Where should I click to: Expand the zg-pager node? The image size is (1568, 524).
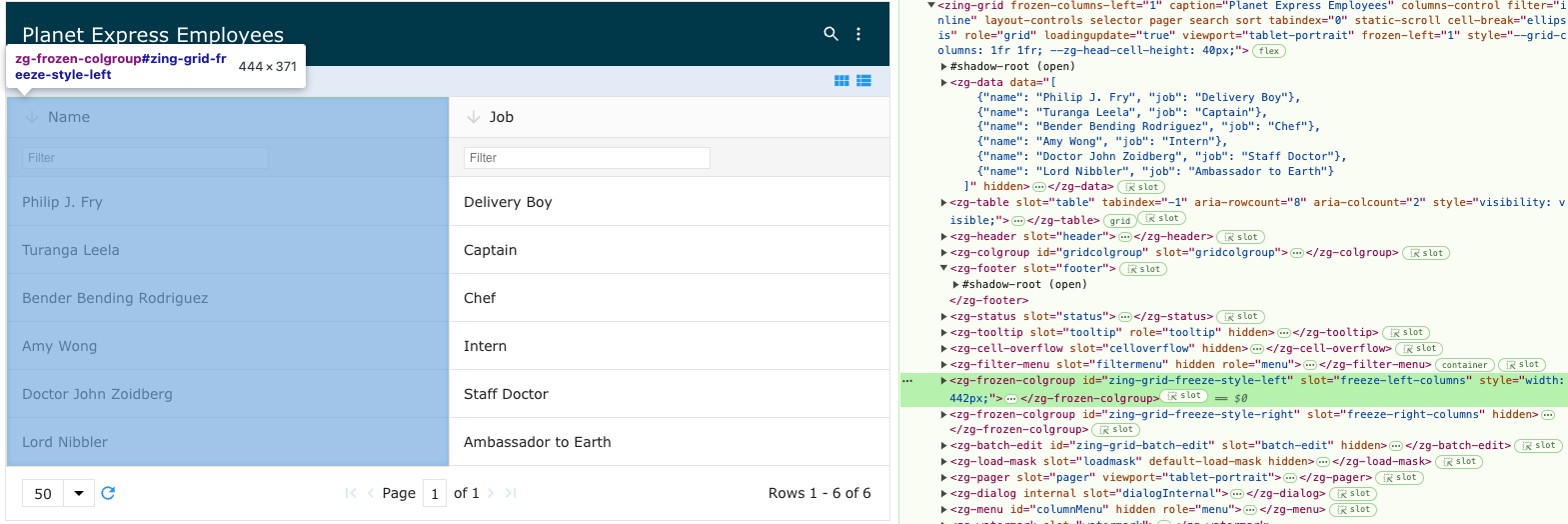(x=944, y=478)
